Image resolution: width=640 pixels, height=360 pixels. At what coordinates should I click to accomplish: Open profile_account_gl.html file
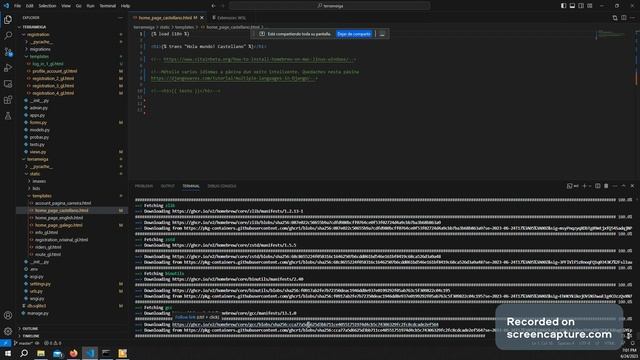point(55,71)
